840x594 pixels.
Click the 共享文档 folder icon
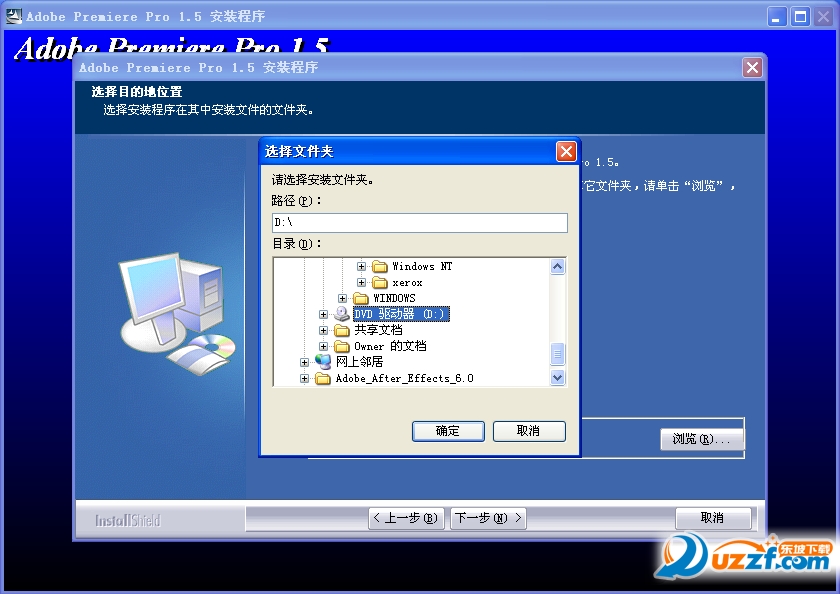[x=342, y=330]
